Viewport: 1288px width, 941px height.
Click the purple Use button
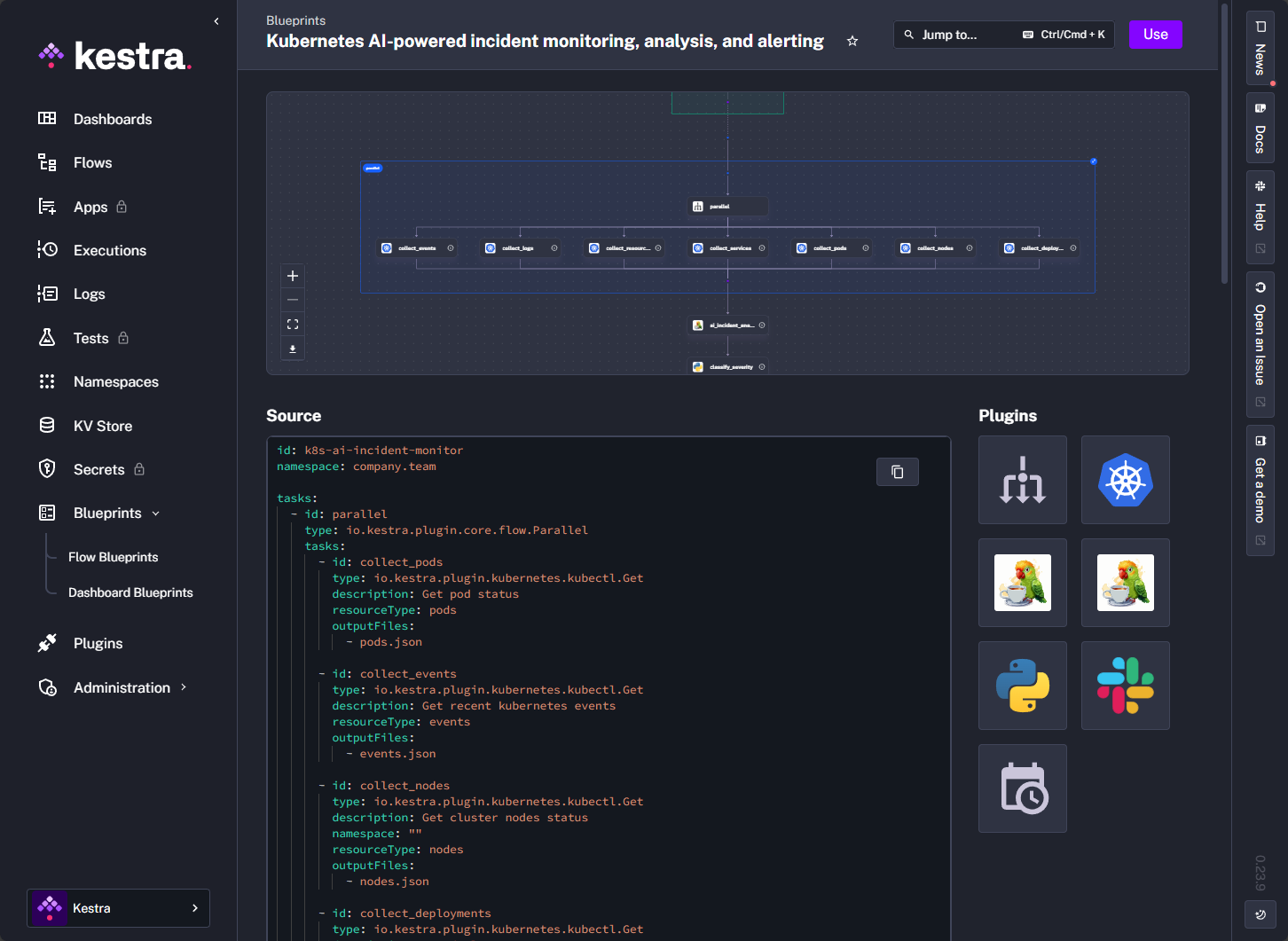click(1156, 35)
